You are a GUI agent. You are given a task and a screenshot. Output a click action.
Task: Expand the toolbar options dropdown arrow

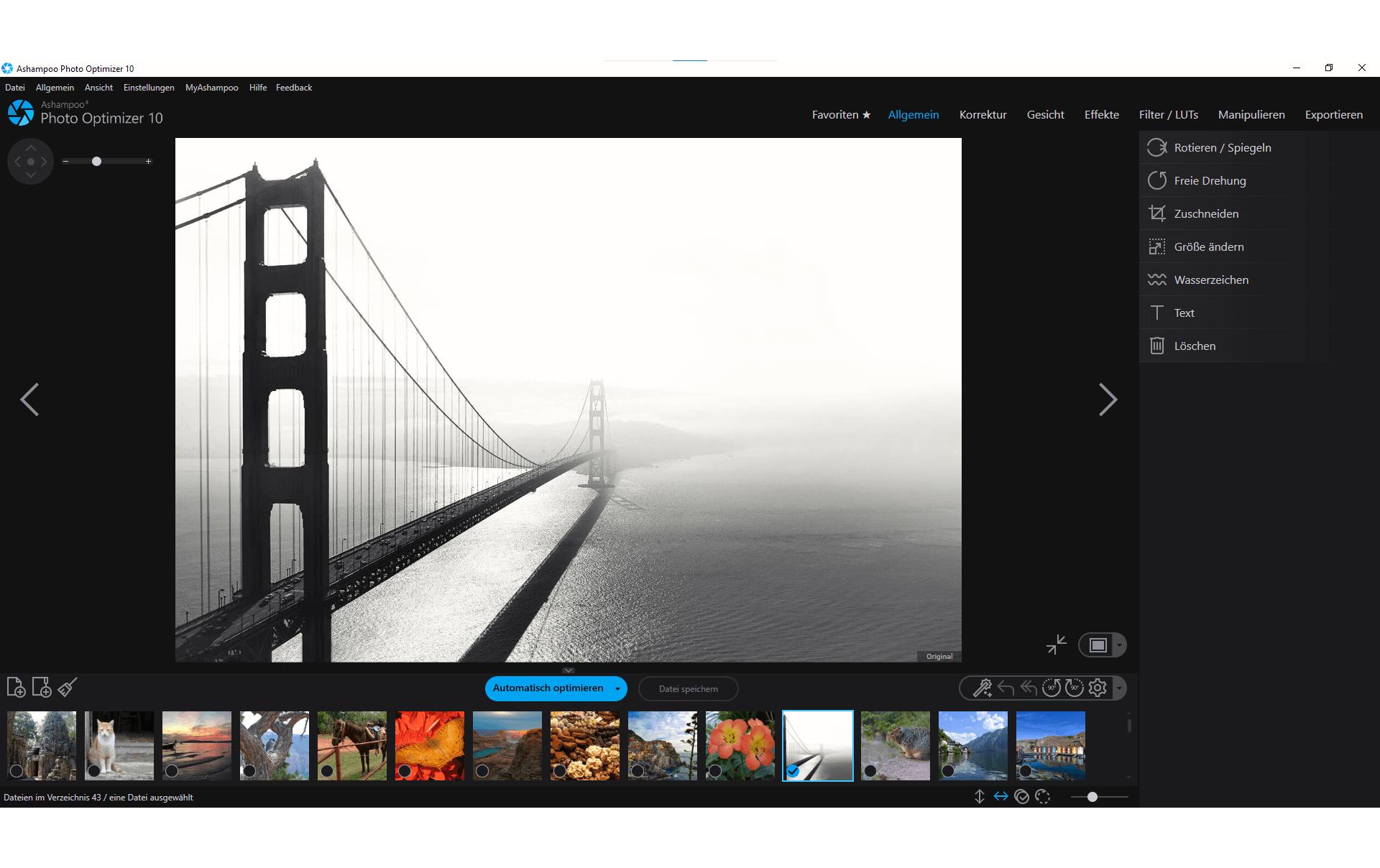click(x=1119, y=688)
